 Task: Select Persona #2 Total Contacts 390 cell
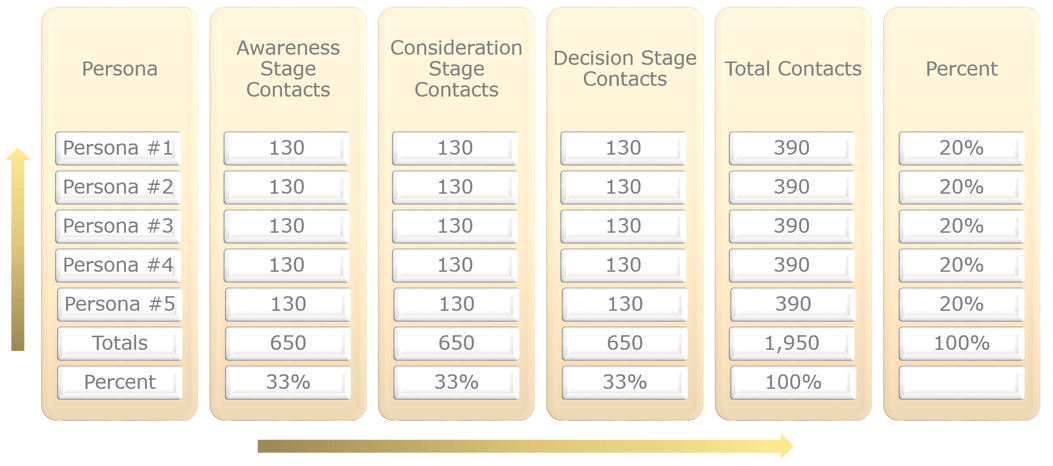coord(792,187)
